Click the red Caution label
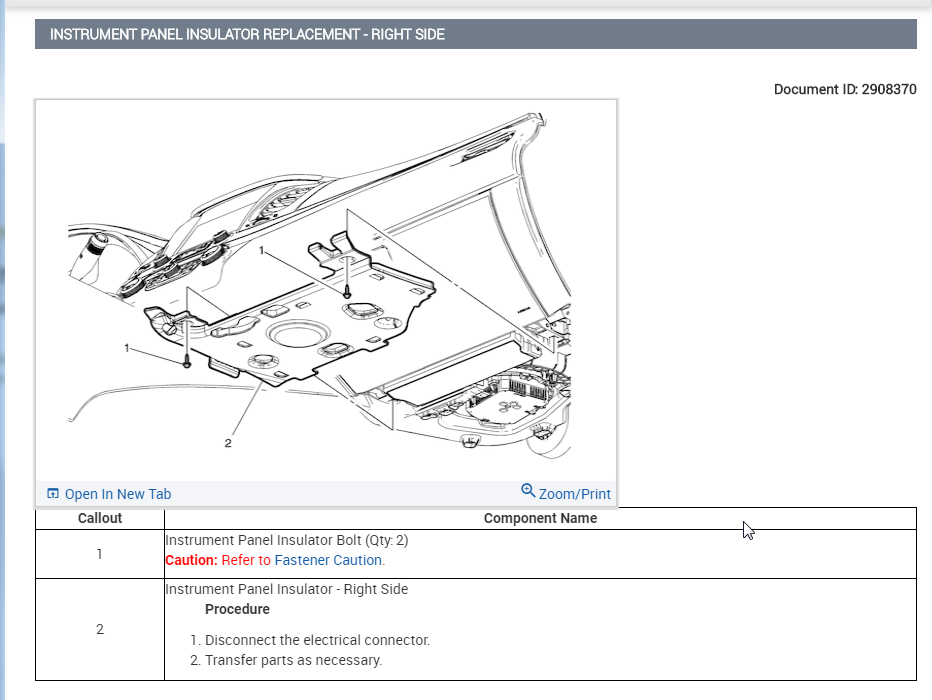Viewport: 932px width, 700px height. [191, 560]
